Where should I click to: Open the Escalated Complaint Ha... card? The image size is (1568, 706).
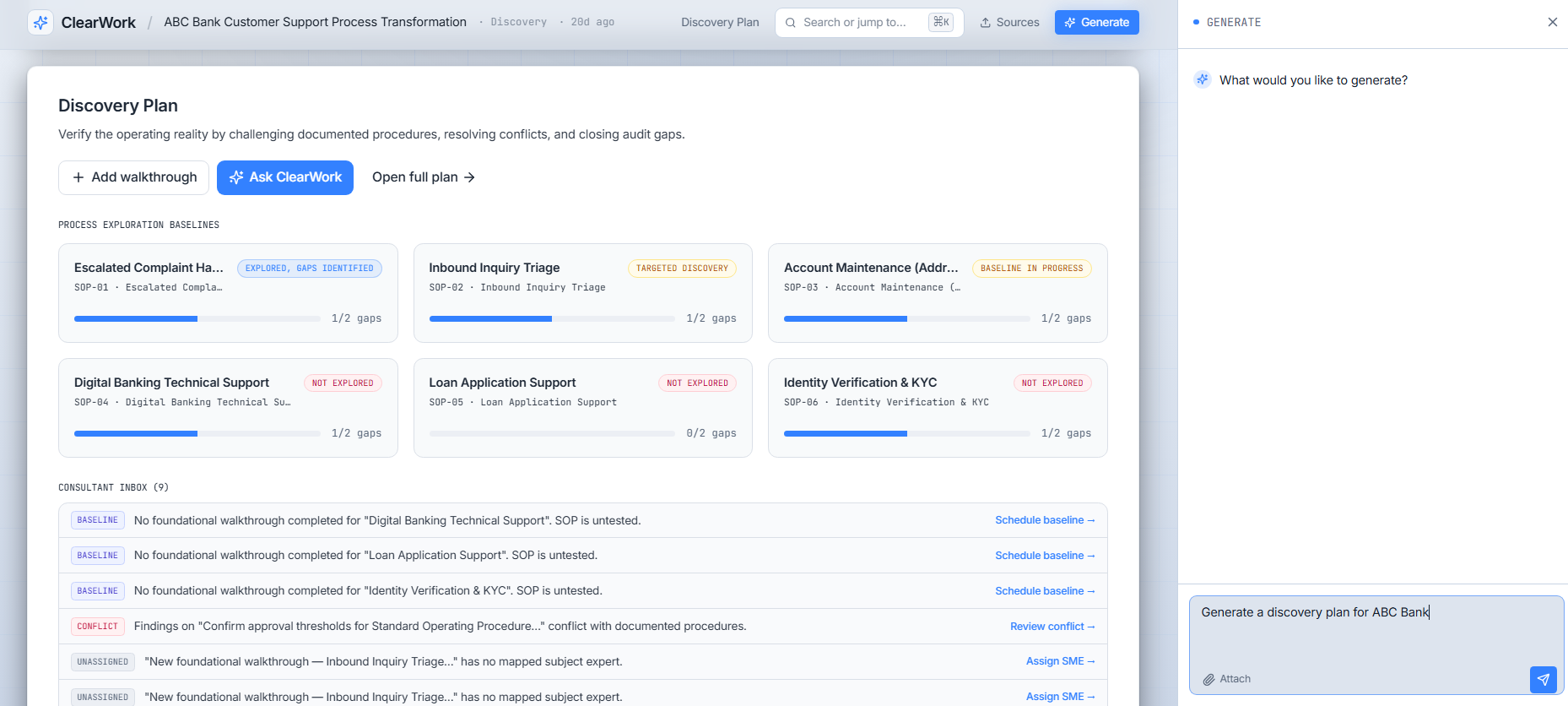[228, 293]
